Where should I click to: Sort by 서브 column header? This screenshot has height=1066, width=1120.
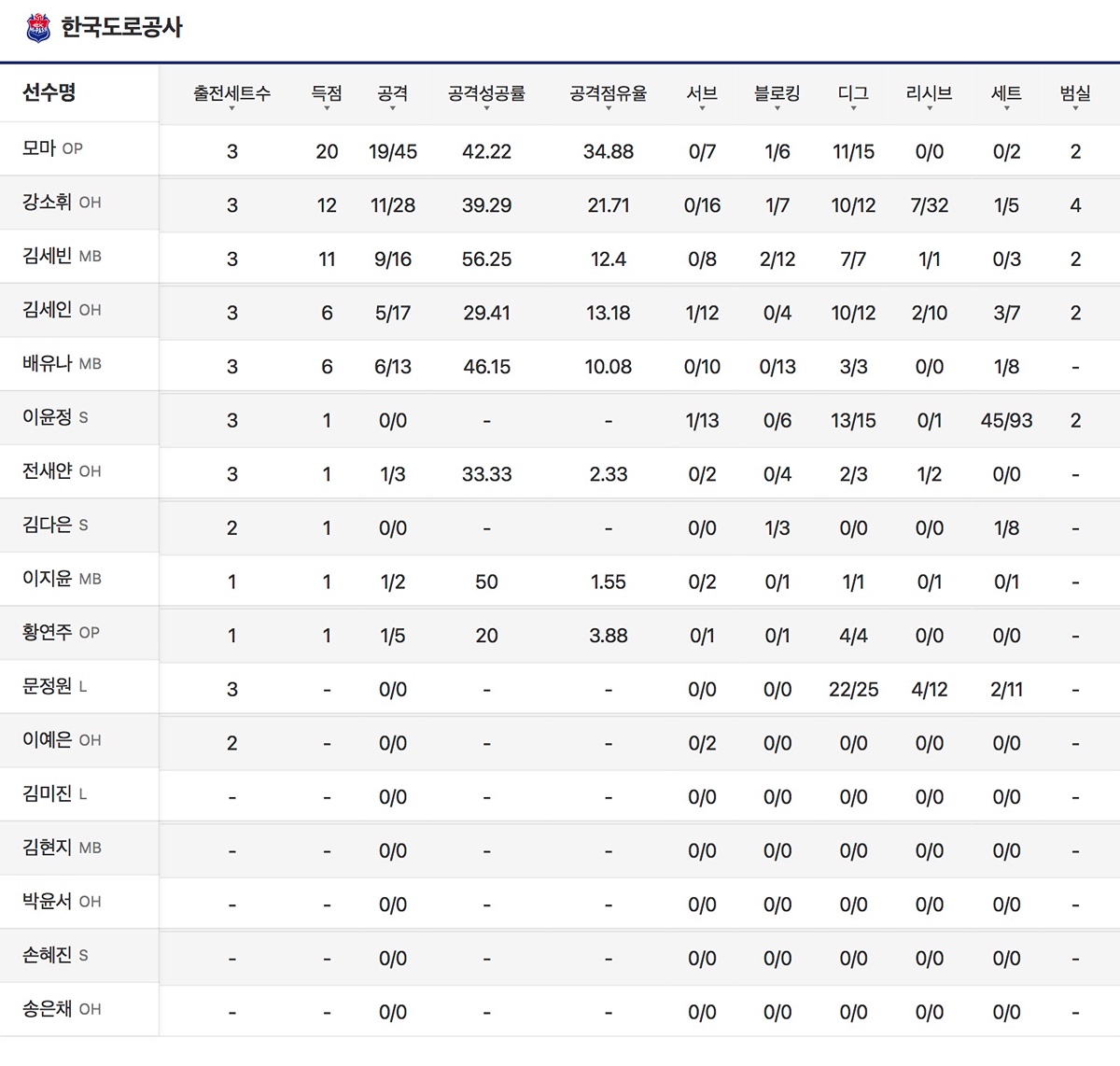click(x=702, y=94)
